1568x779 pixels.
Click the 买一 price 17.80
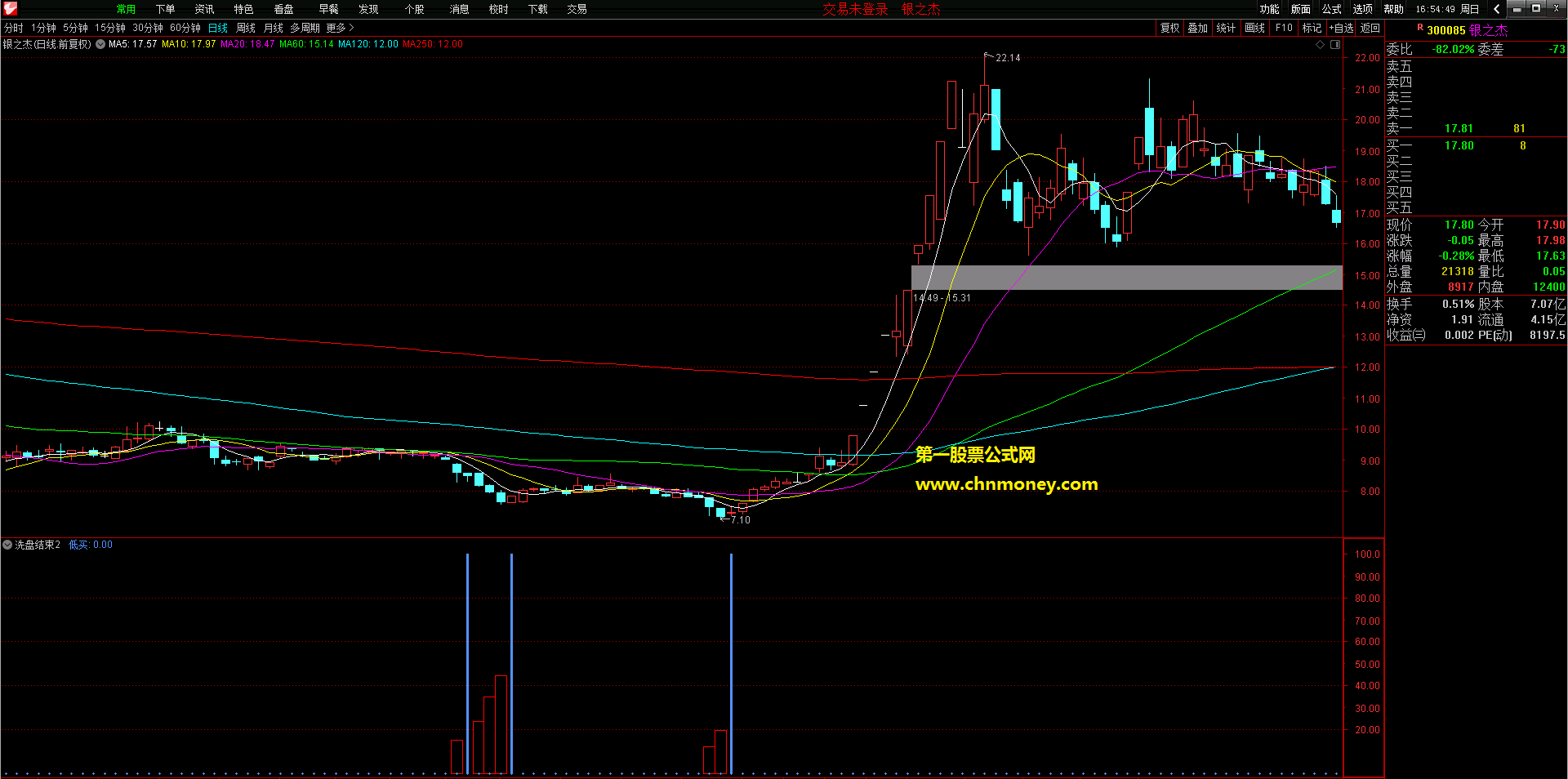coord(1459,146)
